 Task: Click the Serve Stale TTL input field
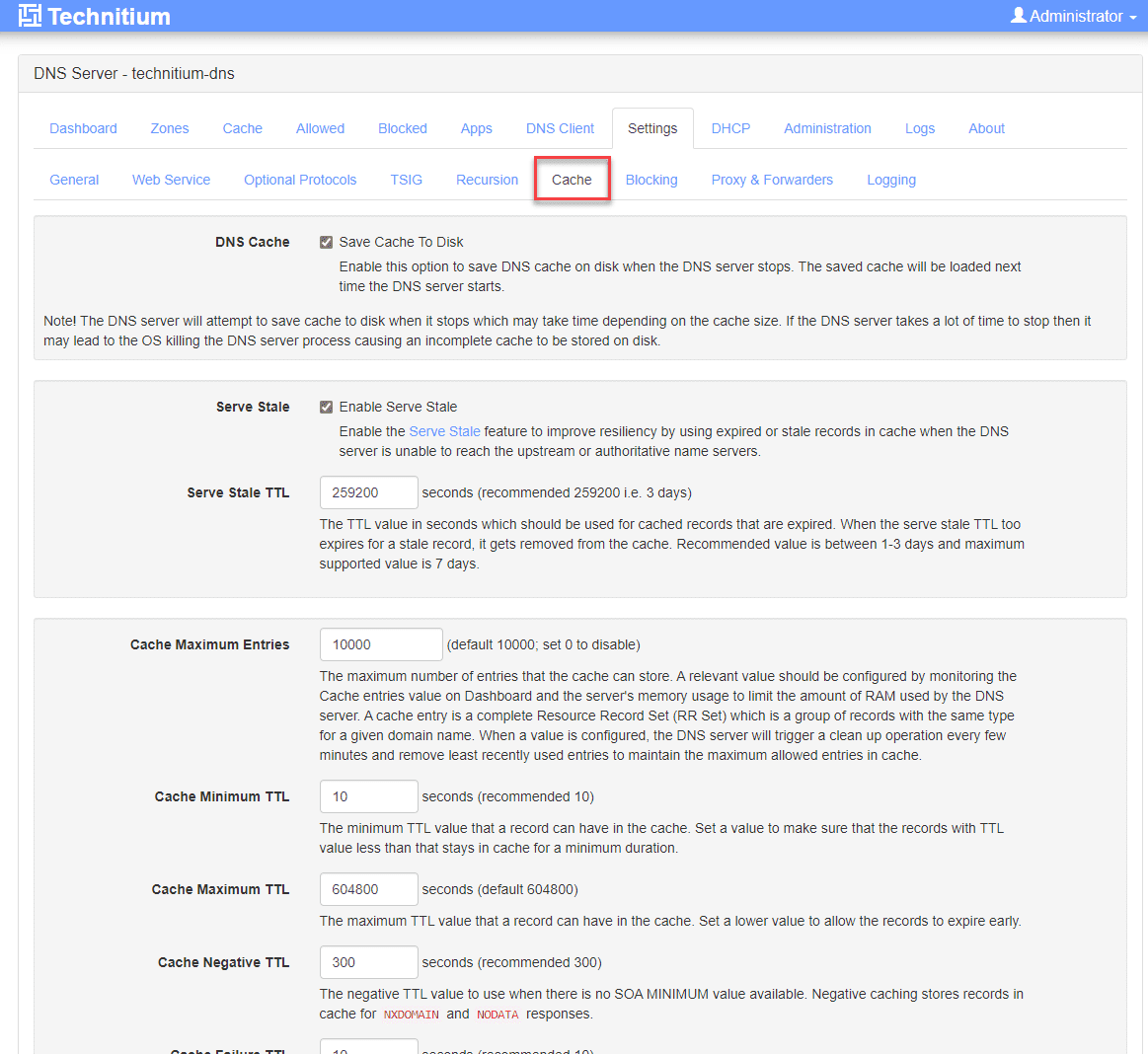[x=369, y=492]
